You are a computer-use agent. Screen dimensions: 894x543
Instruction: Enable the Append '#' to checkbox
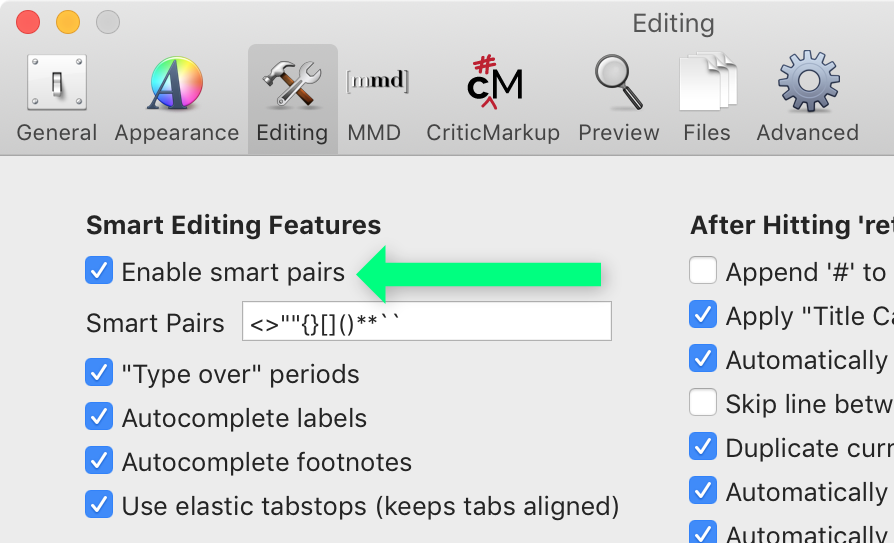pyautogui.click(x=703, y=270)
